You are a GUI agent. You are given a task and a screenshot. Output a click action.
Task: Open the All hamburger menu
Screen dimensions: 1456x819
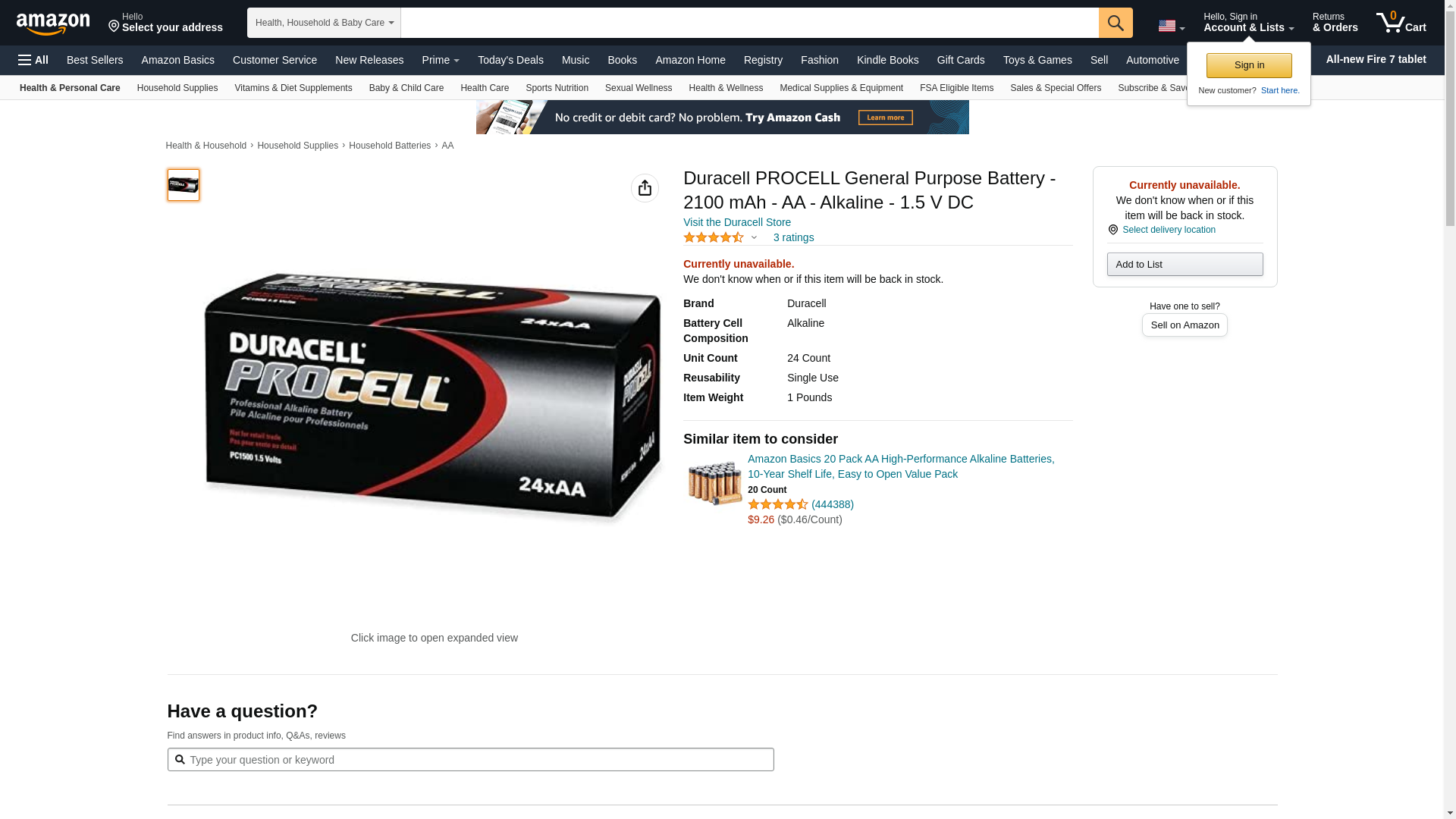(33, 60)
